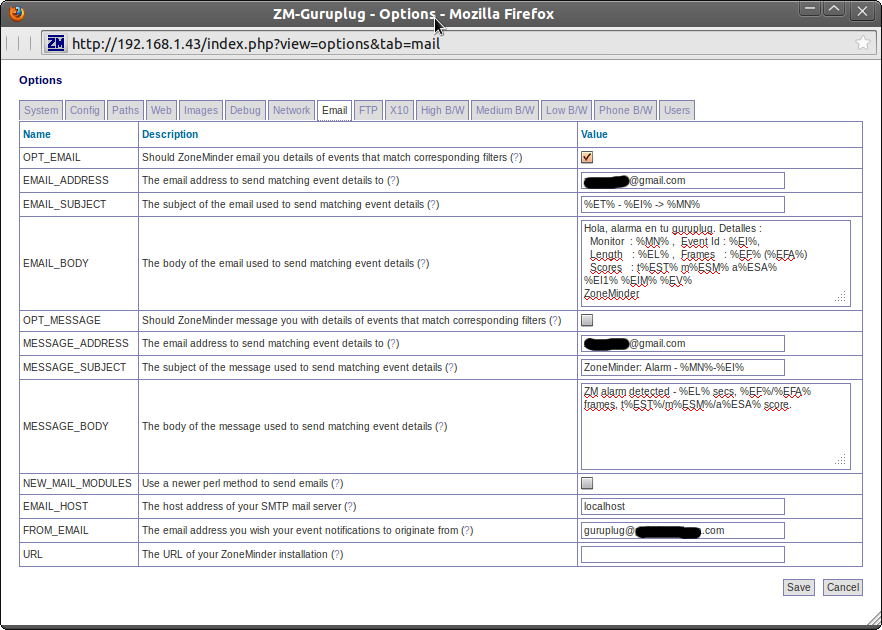Switch to the Config tab

pyautogui.click(x=85, y=110)
